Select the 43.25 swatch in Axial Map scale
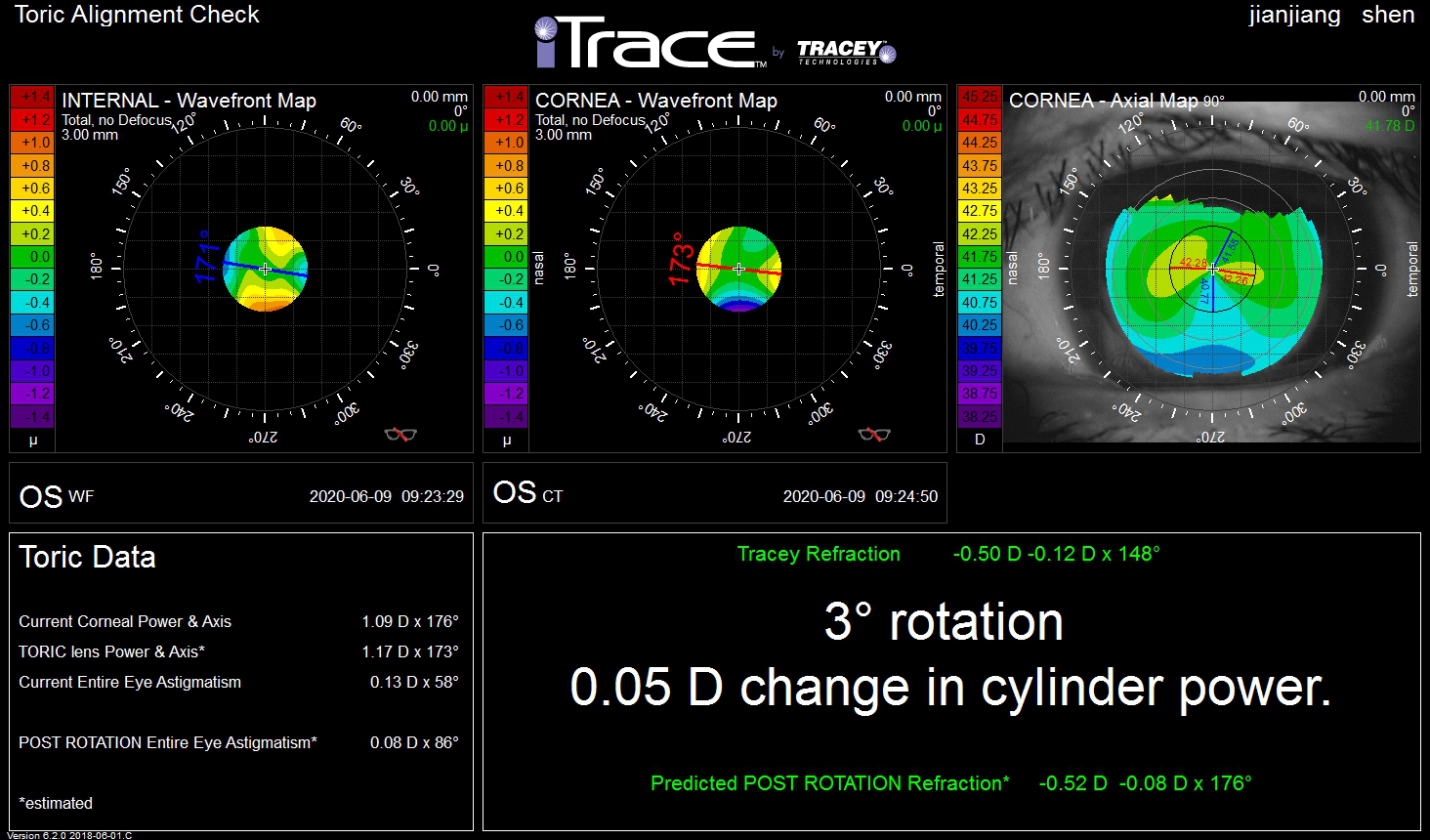Image resolution: width=1430 pixels, height=840 pixels. tap(980, 188)
